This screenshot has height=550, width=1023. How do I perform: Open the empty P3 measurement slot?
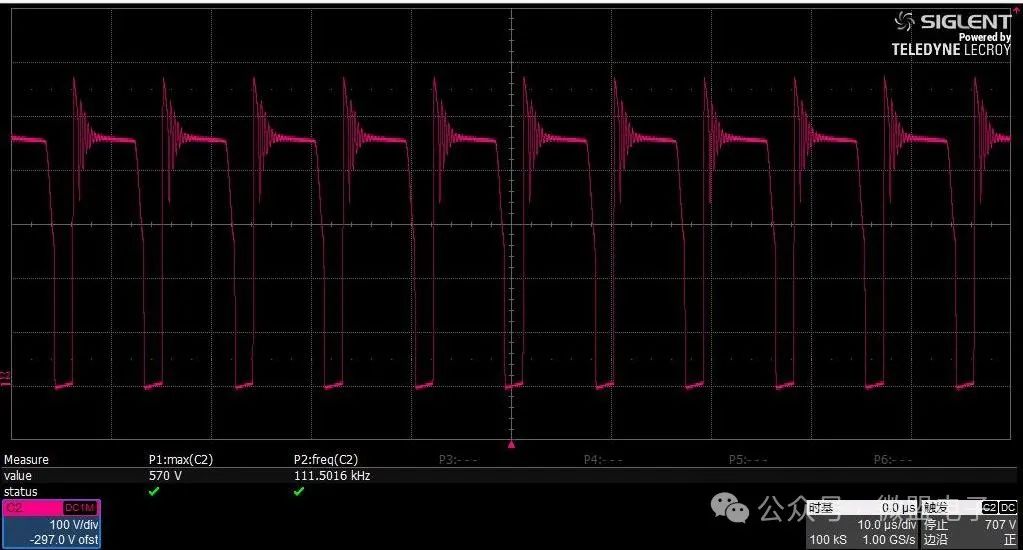458,459
